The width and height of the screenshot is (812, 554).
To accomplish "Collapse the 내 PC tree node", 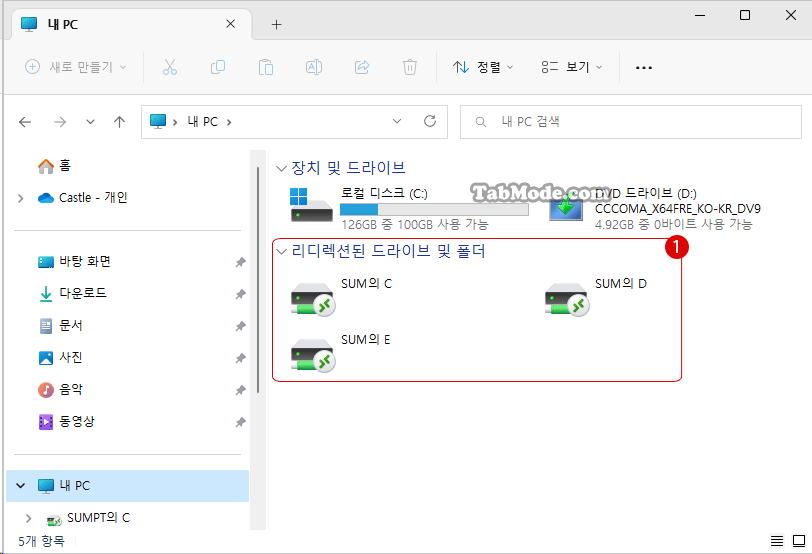I will [21, 486].
